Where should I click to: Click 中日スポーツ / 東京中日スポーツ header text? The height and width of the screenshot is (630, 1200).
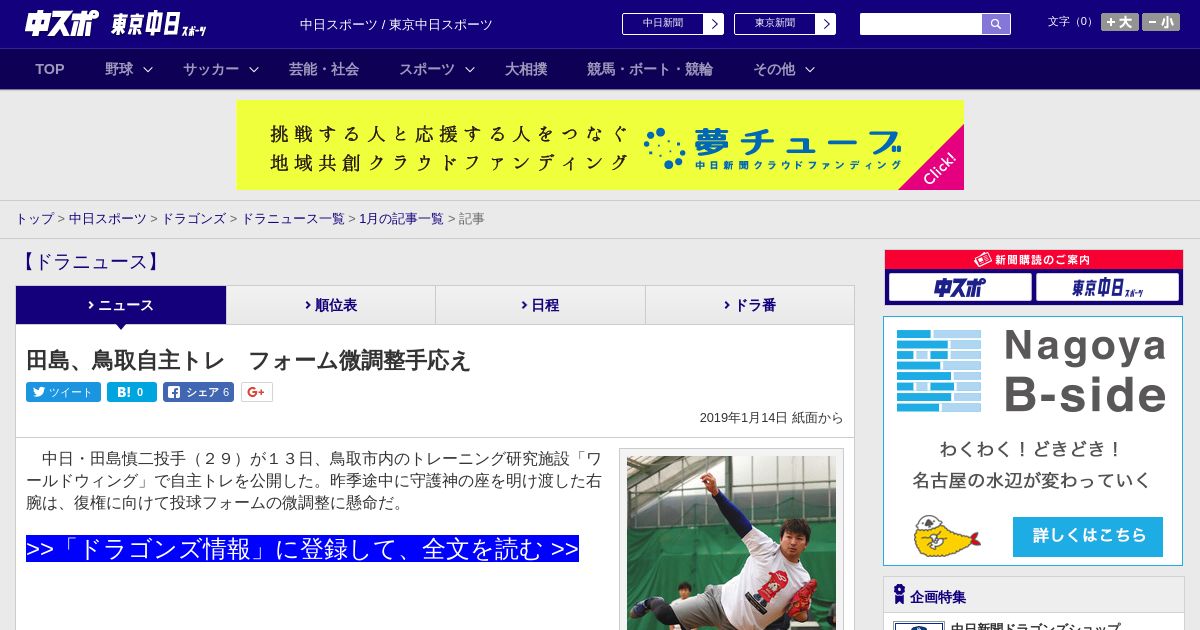pyautogui.click(x=396, y=25)
